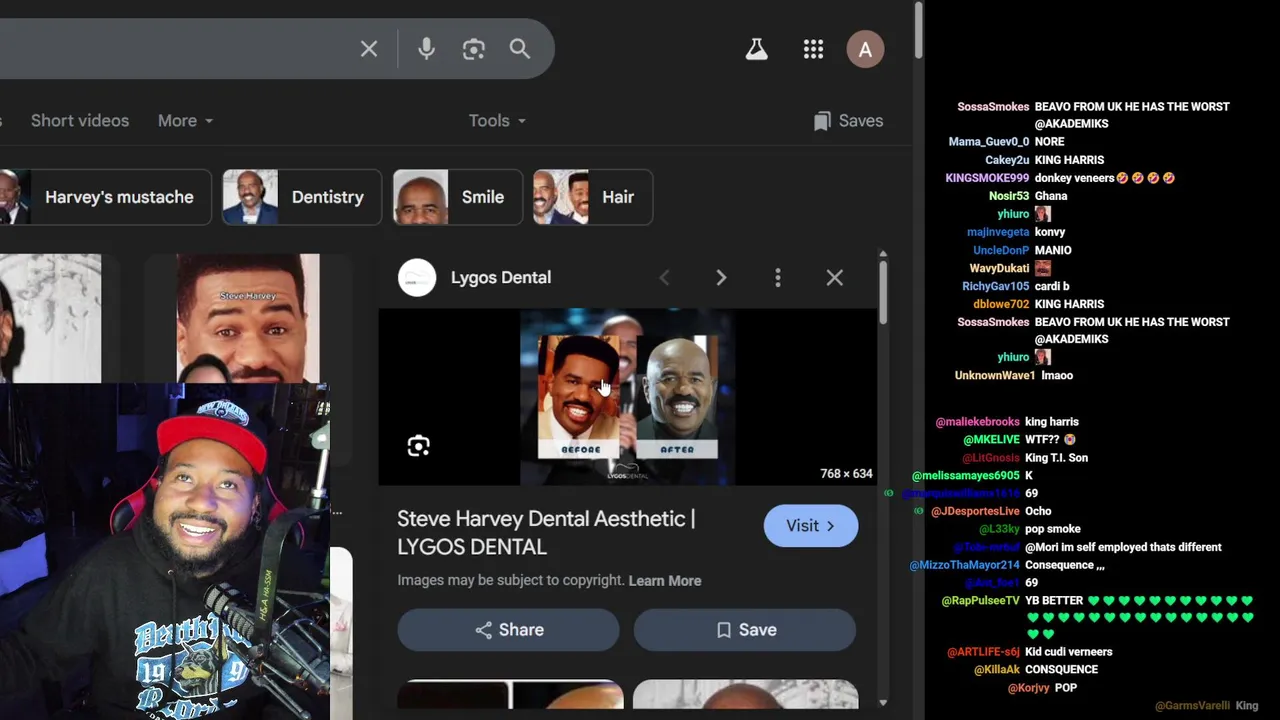Viewport: 1280px width, 720px height.
Task: Open the Lygos Dental source name
Action: [x=501, y=278]
